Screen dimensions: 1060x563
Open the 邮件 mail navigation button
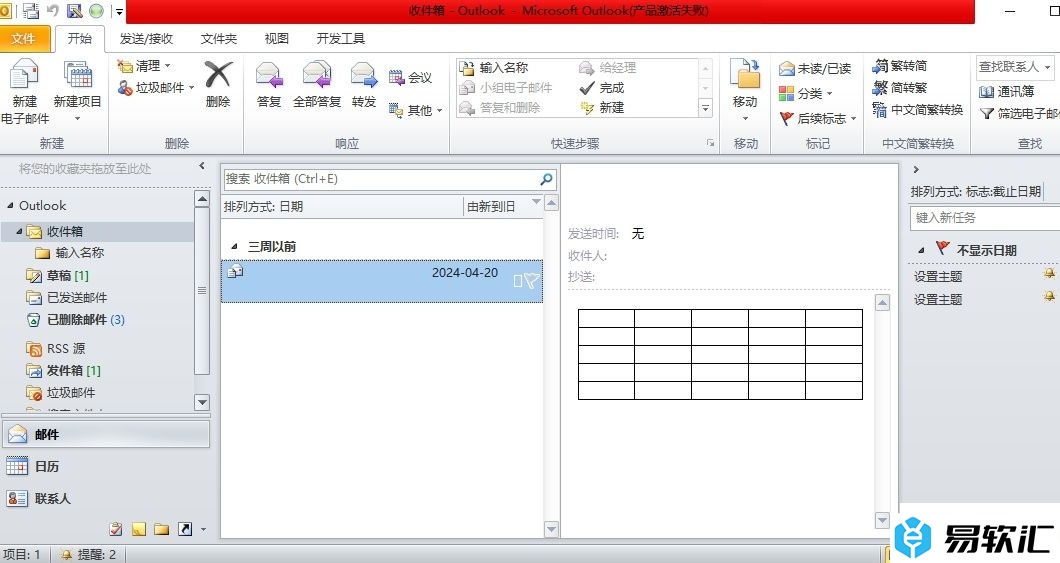tap(106, 434)
